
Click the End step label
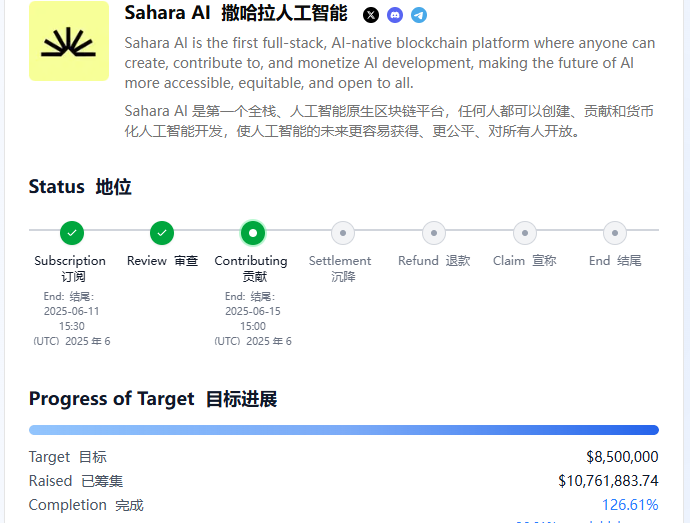tap(615, 261)
